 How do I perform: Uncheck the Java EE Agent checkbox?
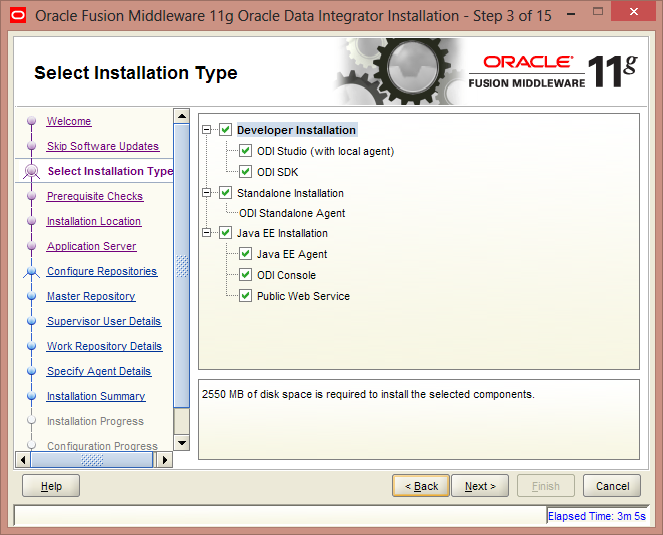pyautogui.click(x=246, y=254)
